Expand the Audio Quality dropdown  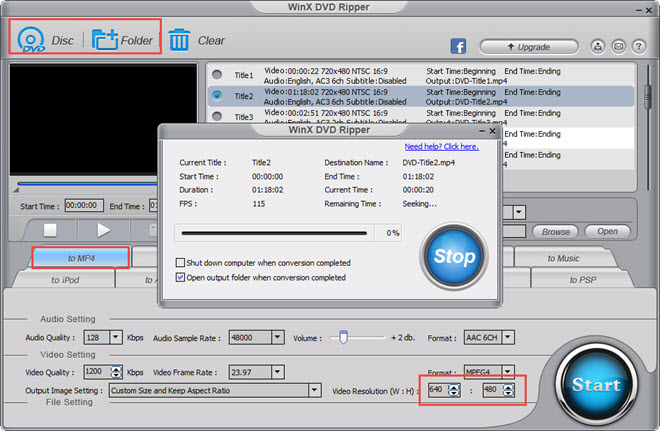pyautogui.click(x=116, y=338)
